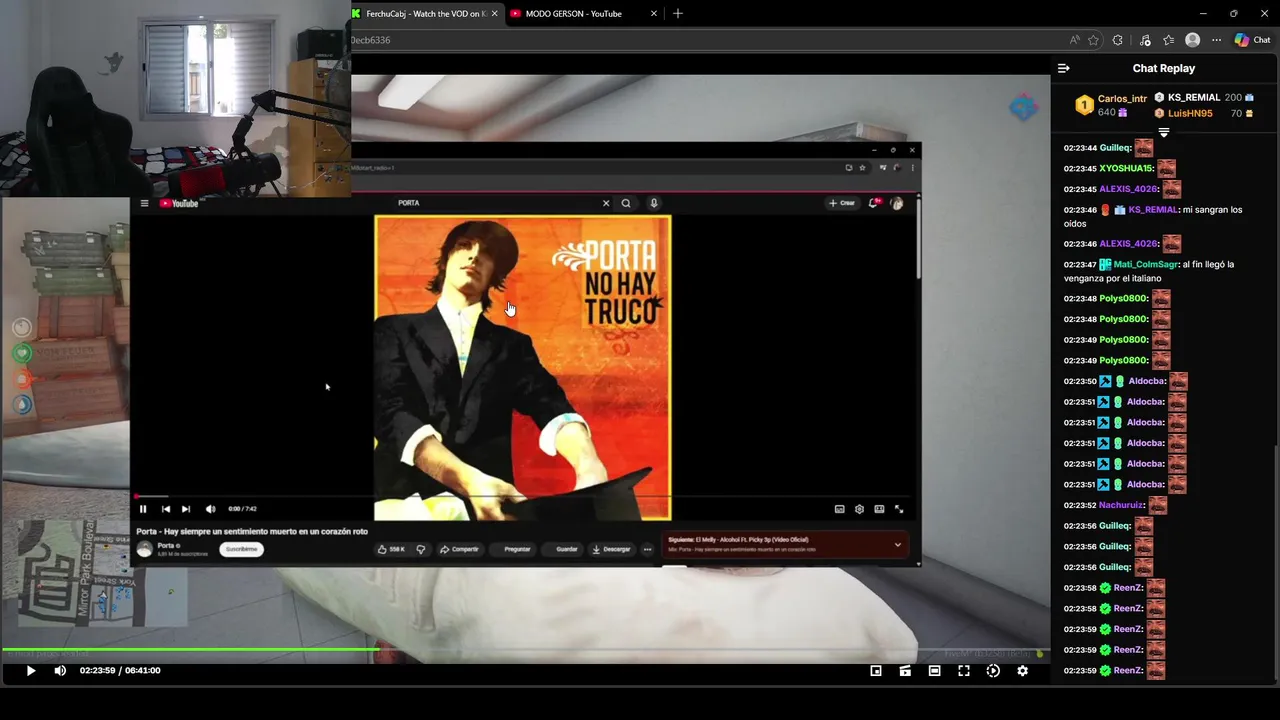Open the favorites list icon
The width and height of the screenshot is (1280, 720).
(x=1168, y=40)
